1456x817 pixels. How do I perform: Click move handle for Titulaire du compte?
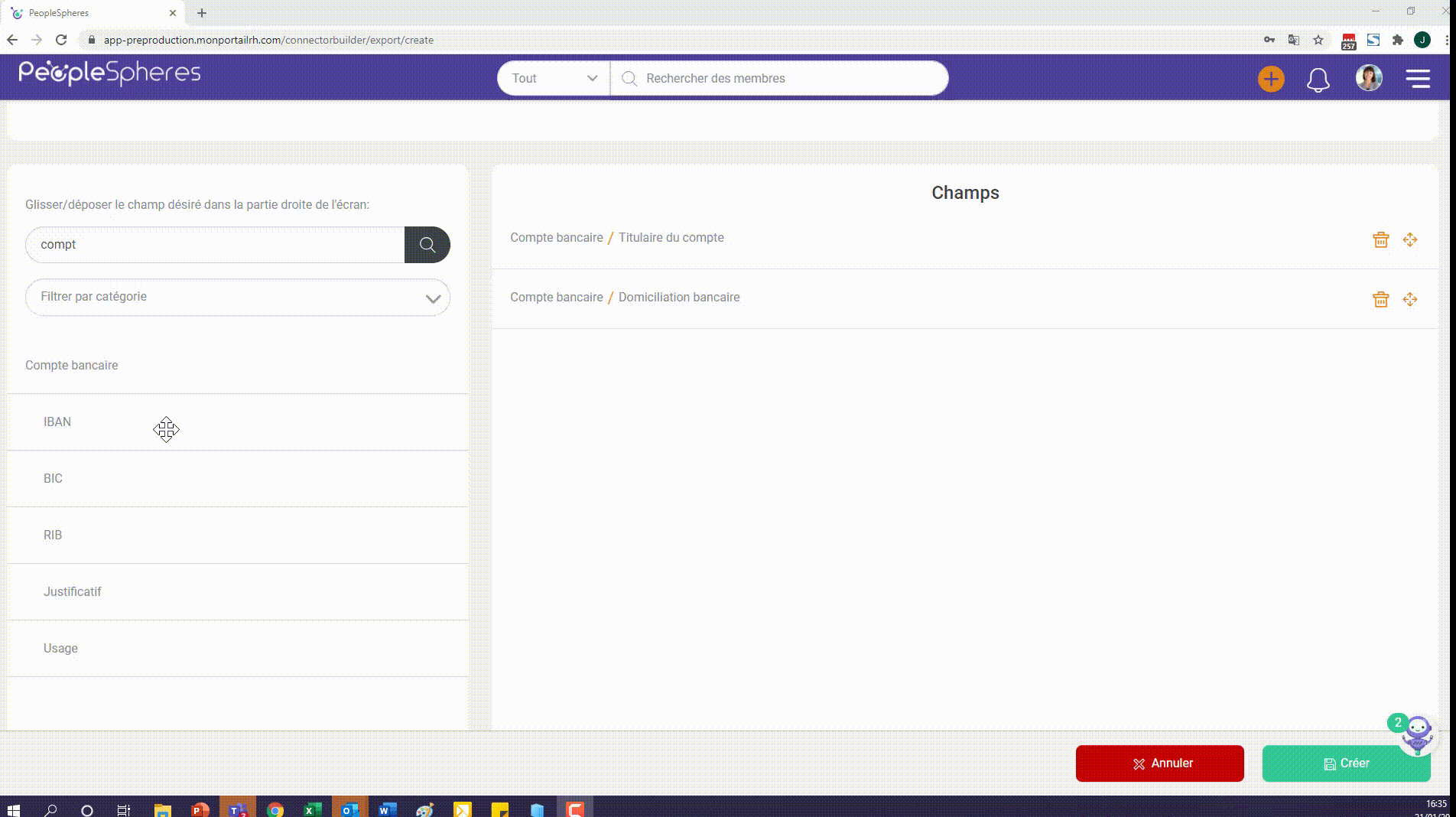(x=1410, y=239)
